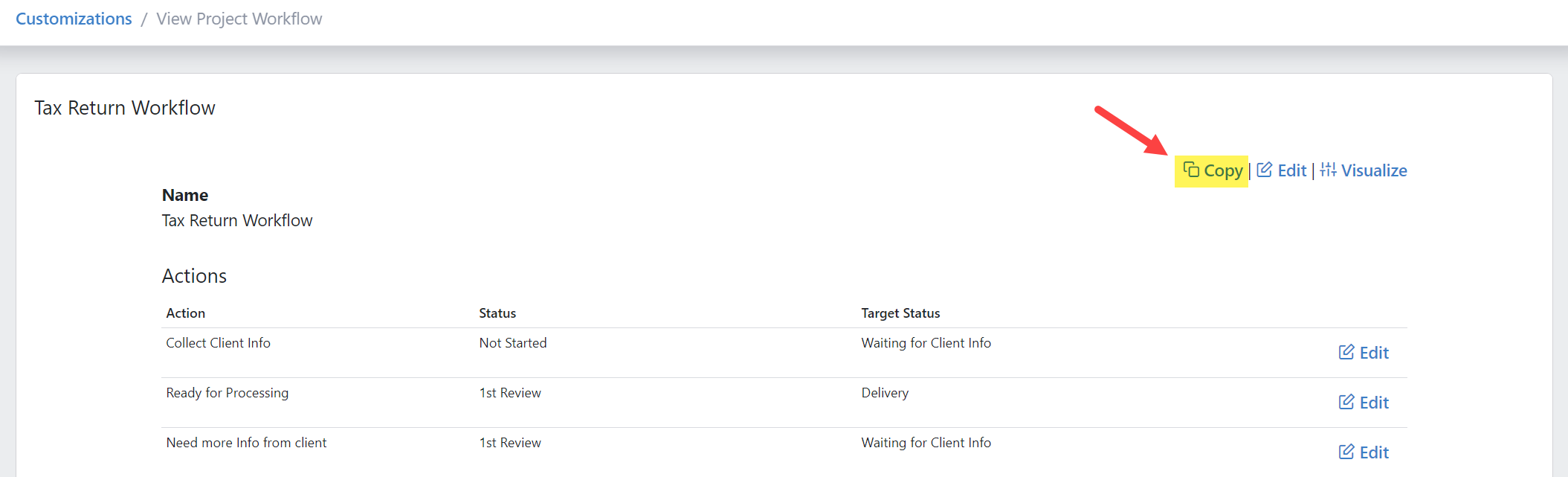Select the Ready for Processing row
The height and width of the screenshot is (477, 1568).
click(227, 392)
